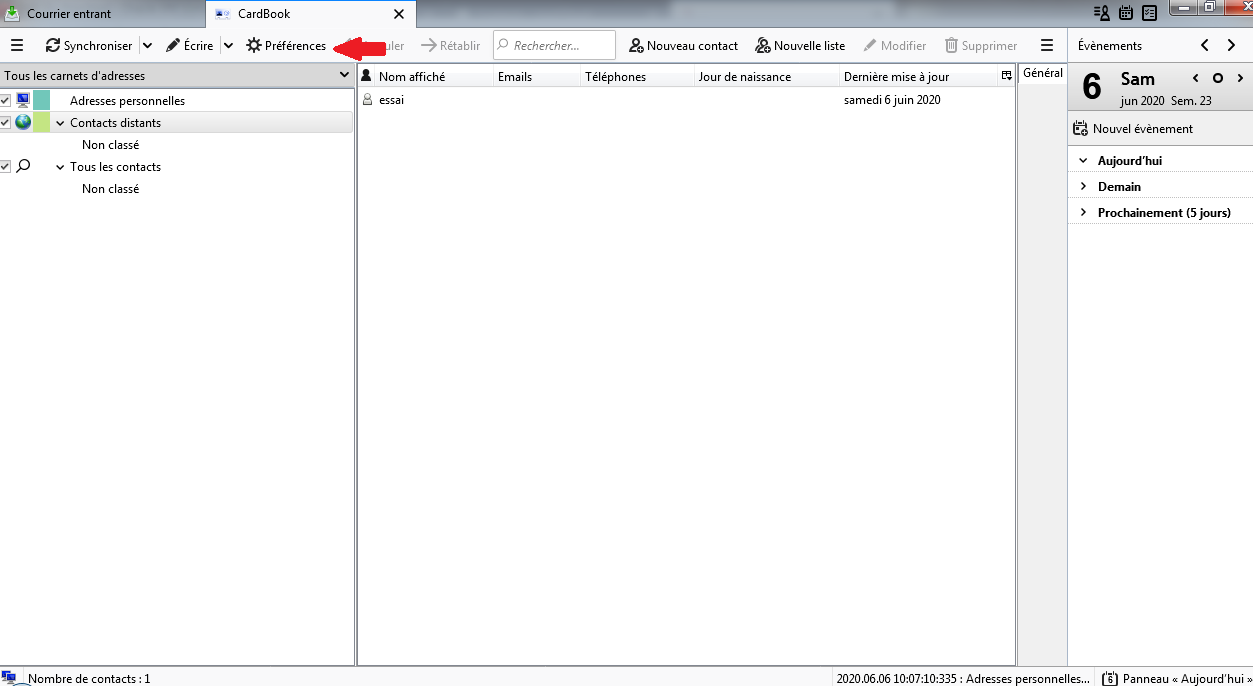1253x686 pixels.
Task: Open the hamburger menu at far left
Action: 16,45
